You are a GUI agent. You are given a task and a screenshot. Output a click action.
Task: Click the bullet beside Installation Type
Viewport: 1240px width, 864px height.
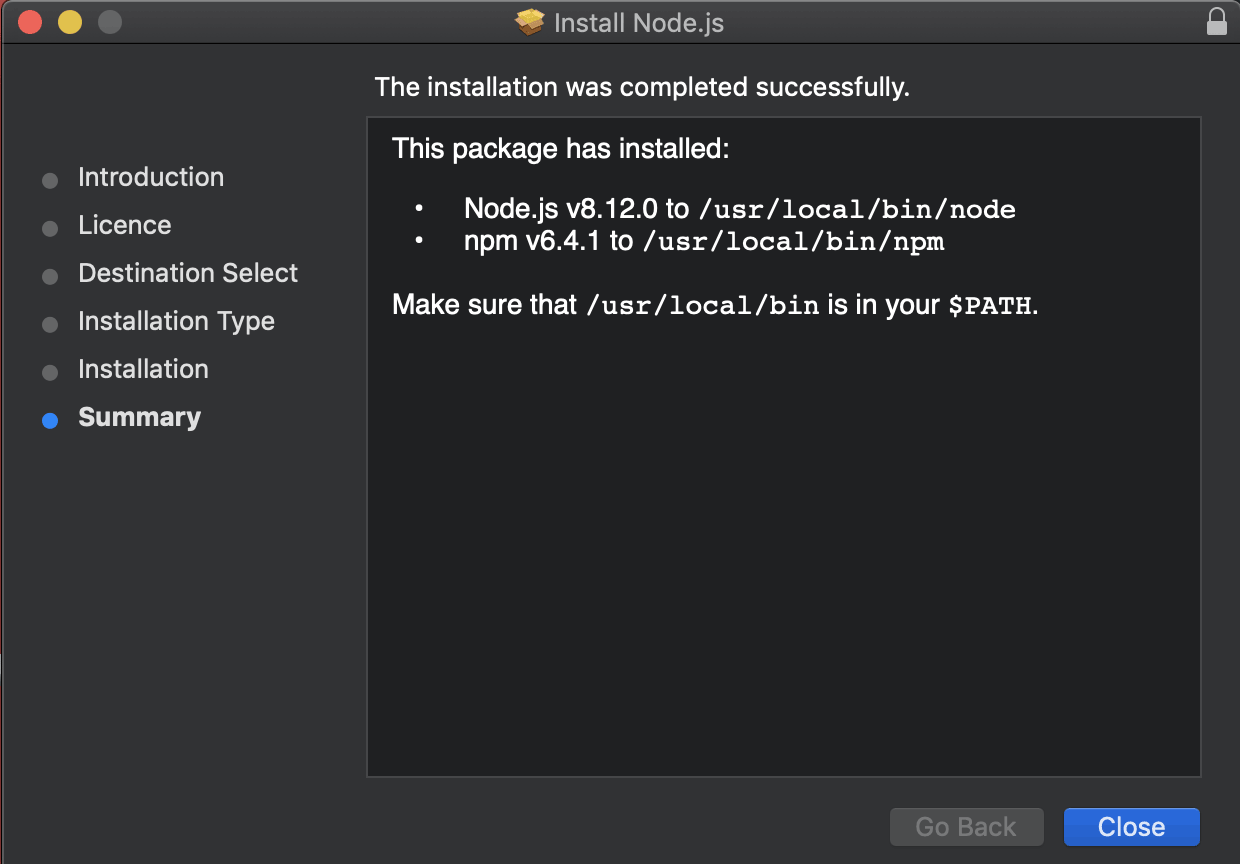point(50,324)
